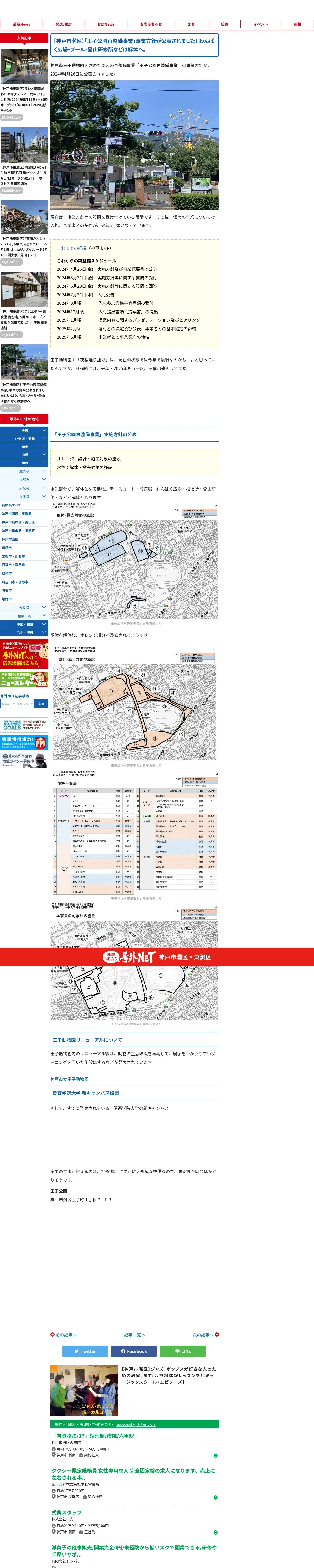Open 地域ライター募集中 banner
The image size is (314, 1568).
click(x=24, y=760)
